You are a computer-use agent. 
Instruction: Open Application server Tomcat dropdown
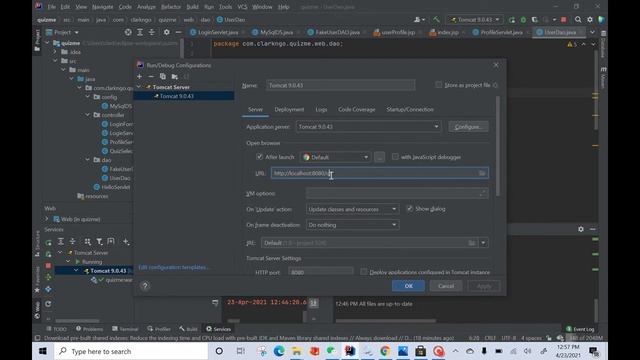368,127
